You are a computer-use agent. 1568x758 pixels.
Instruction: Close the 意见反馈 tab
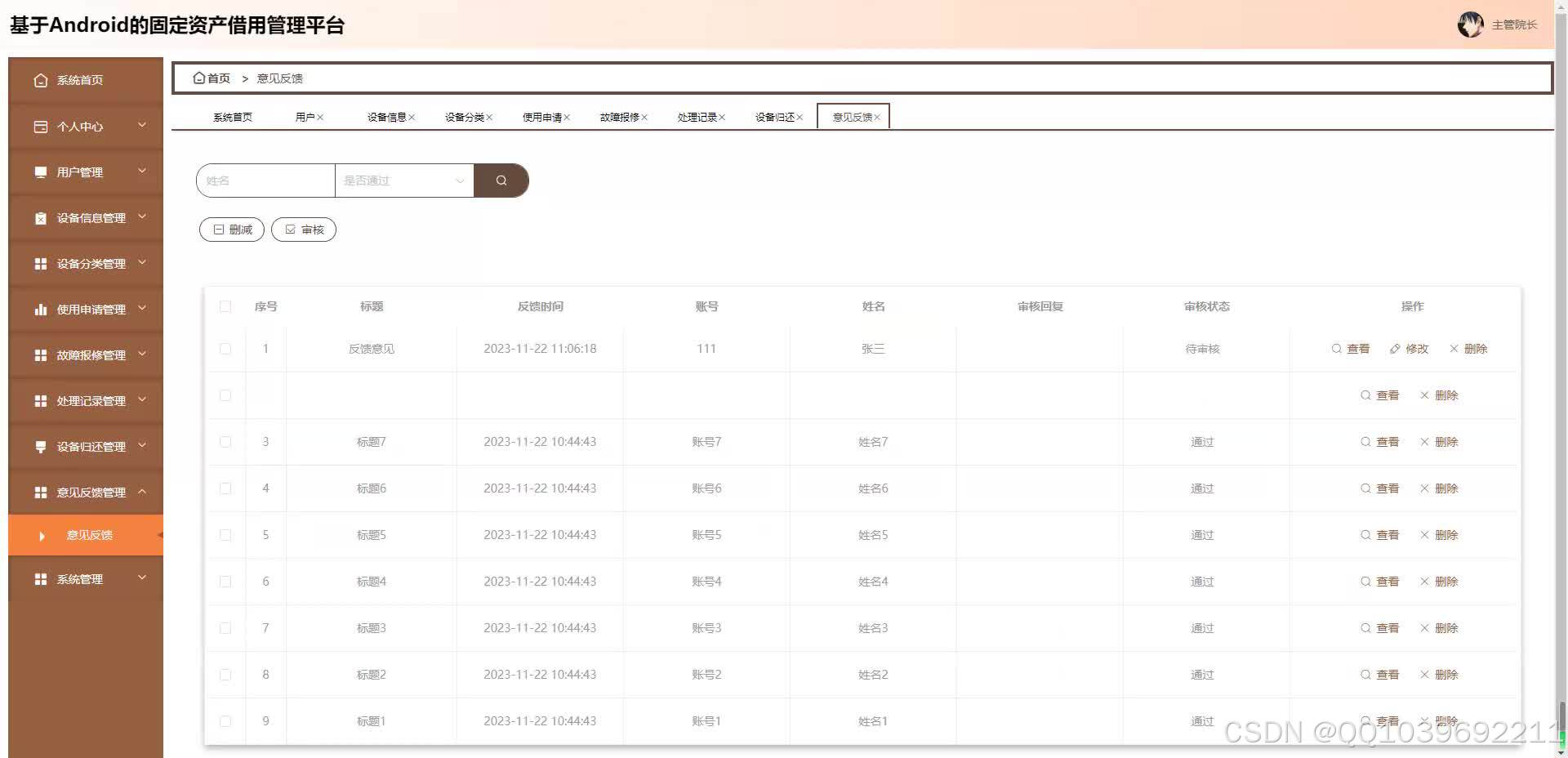click(877, 118)
